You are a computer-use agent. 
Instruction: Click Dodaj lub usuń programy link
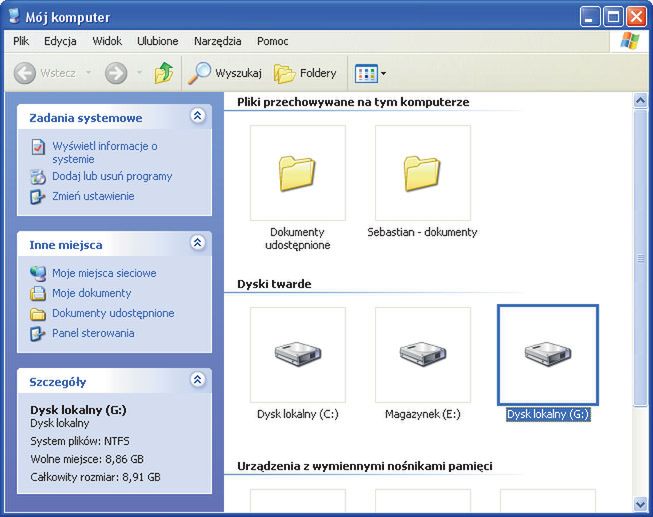click(112, 176)
